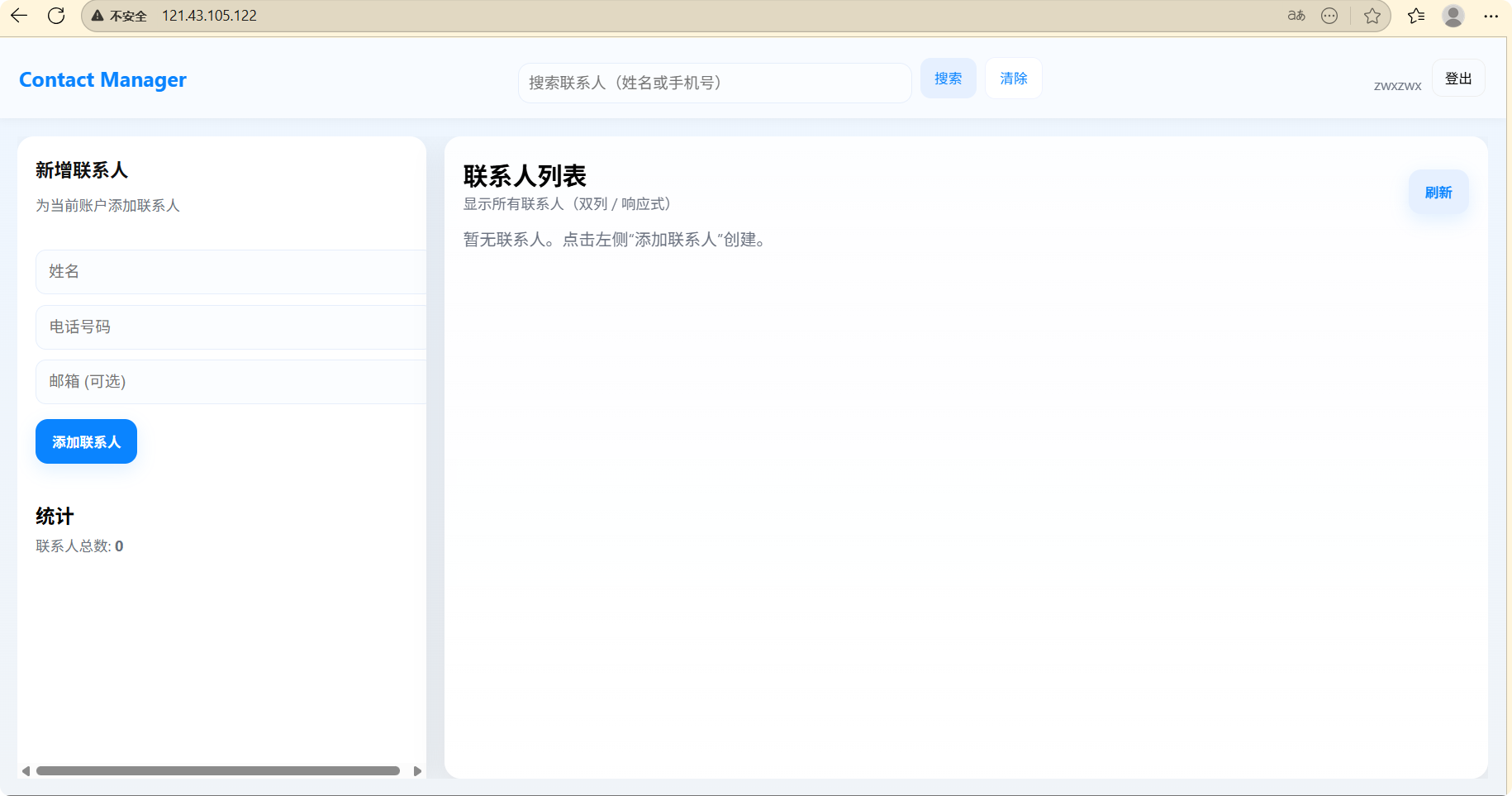Image resolution: width=1512 pixels, height=796 pixels.
Task: Click the horizontal scrollbar at panel bottom
Action: (x=219, y=770)
